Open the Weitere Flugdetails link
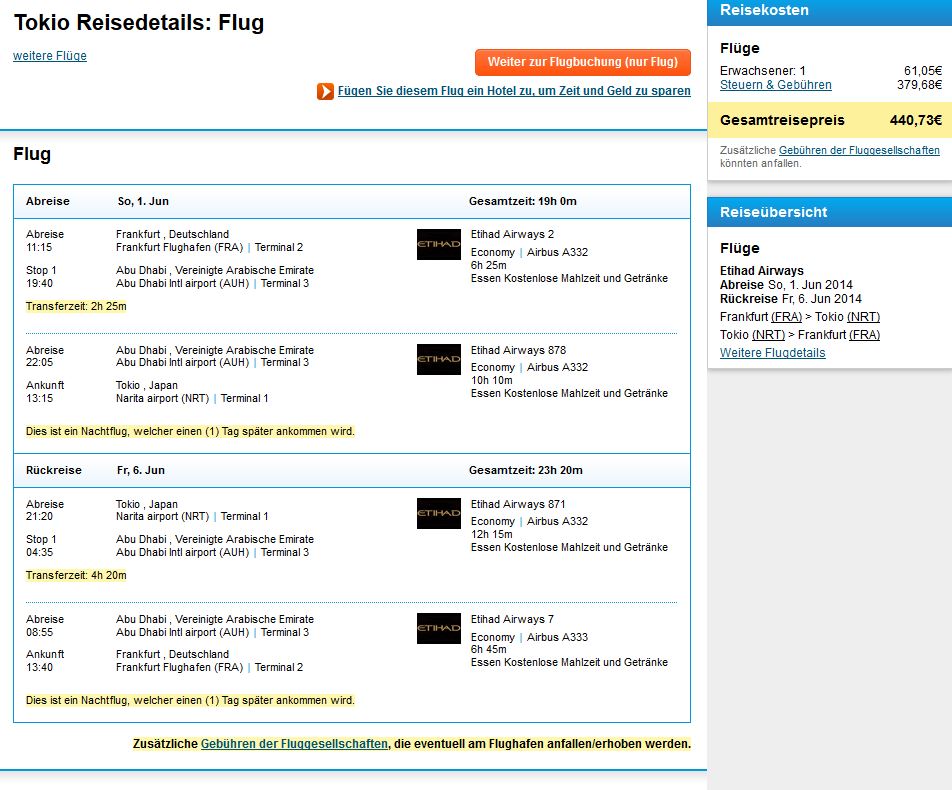The height and width of the screenshot is (790, 952). [x=772, y=353]
